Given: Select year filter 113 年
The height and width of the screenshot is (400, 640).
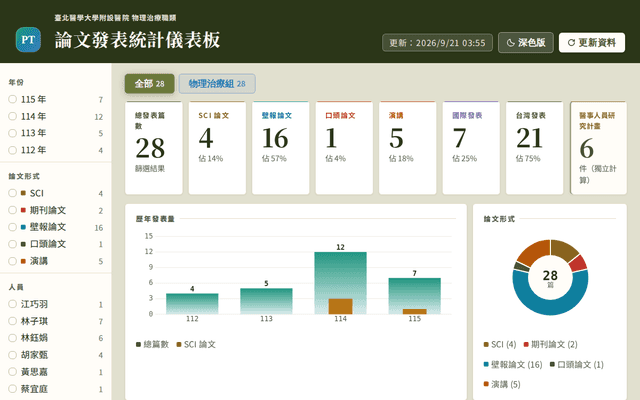Looking at the screenshot, I should point(56,133).
